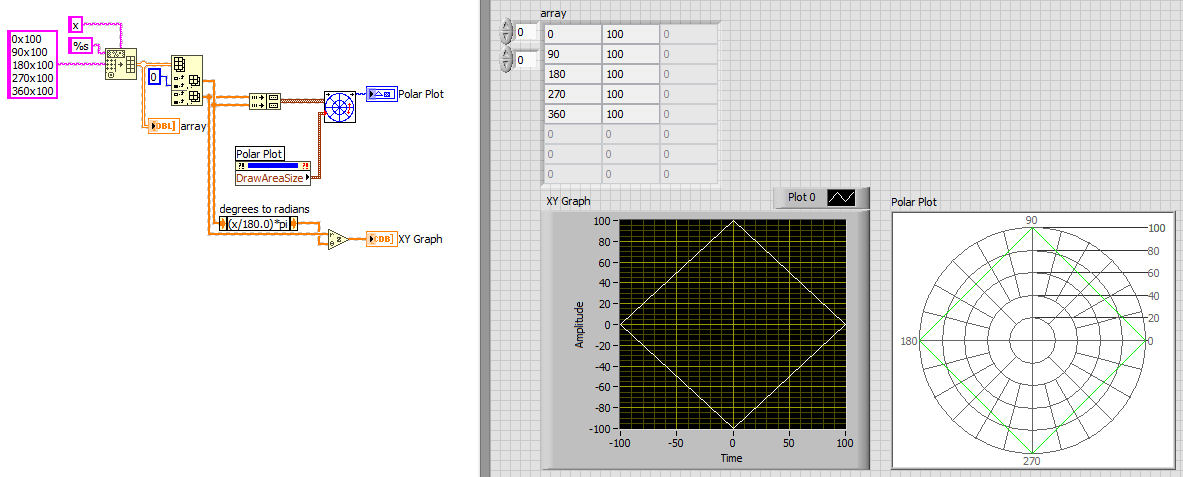This screenshot has width=1183, height=477.
Task: Click the -50 marker on the Time axis
Action: point(675,442)
